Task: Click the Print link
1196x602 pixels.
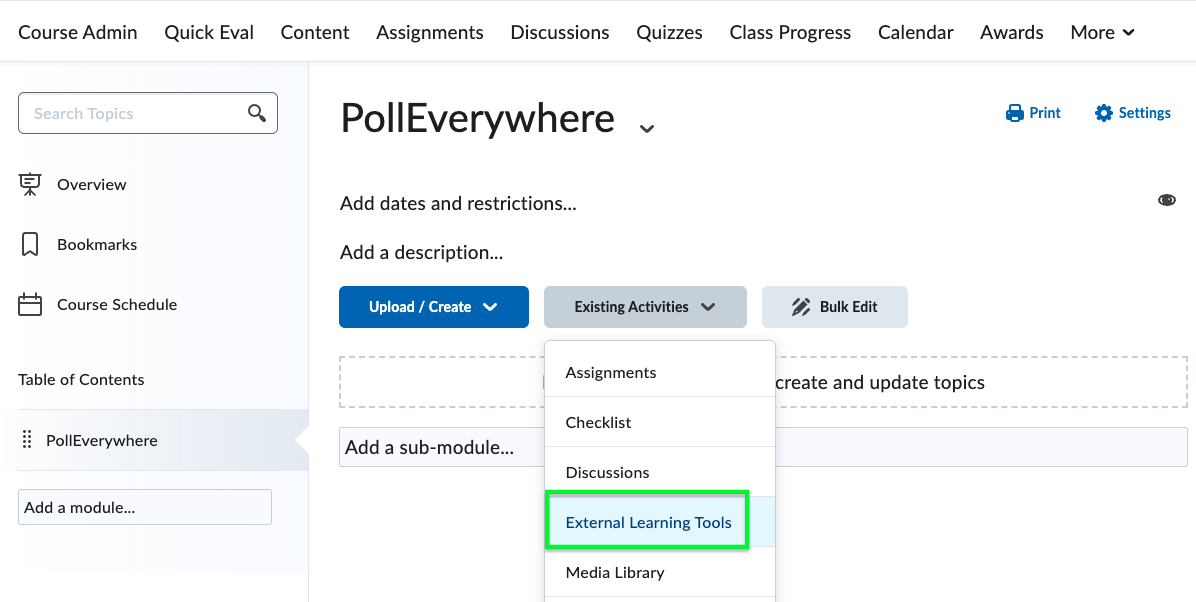Action: (x=1033, y=113)
